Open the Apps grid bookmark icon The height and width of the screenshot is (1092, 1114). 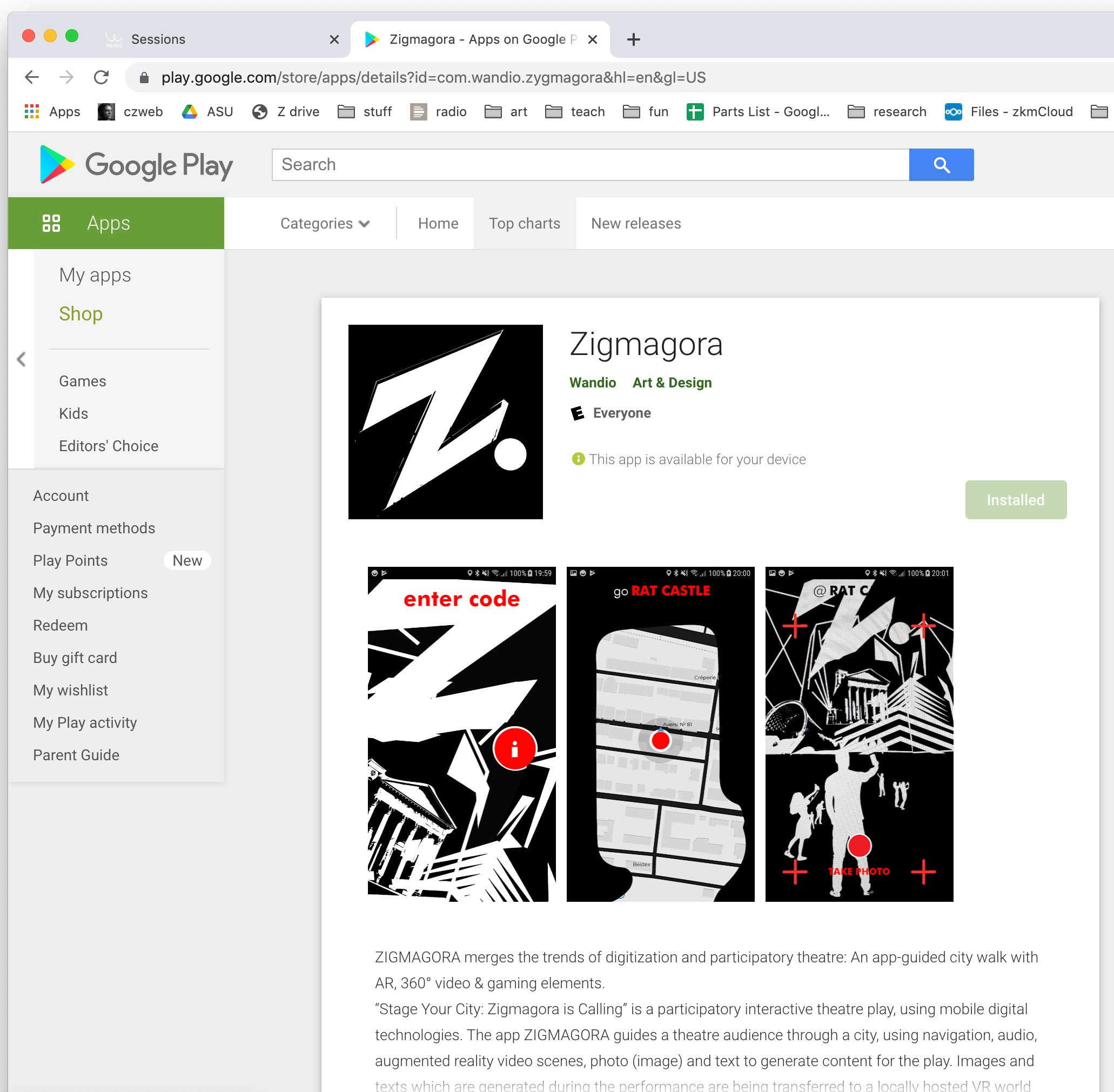pos(31,112)
